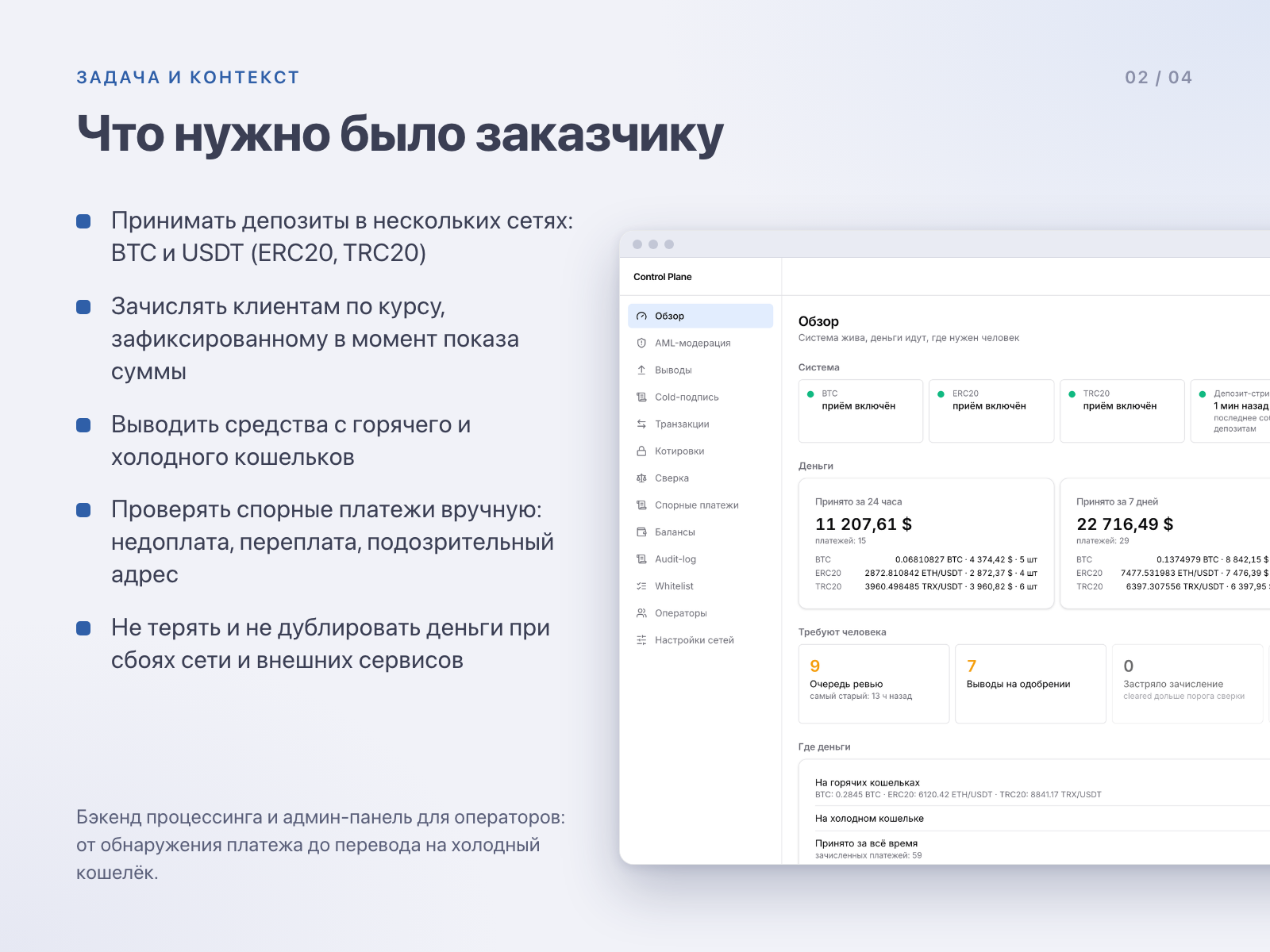Viewport: 1270px width, 952px height.
Task: Click the Настройки сетей sliders icon
Action: pyautogui.click(x=641, y=639)
